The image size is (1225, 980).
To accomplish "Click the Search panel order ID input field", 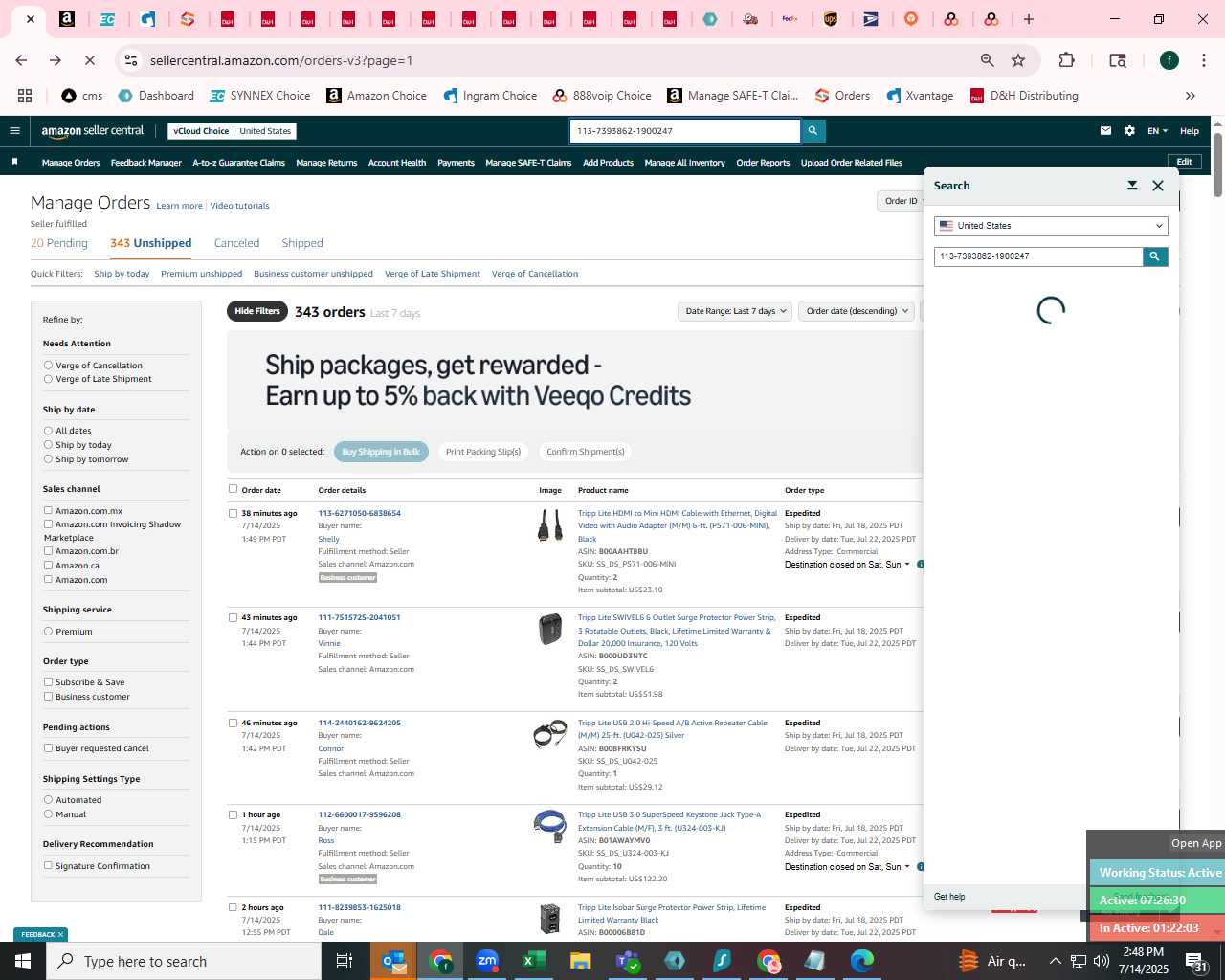I will pos(1038,256).
